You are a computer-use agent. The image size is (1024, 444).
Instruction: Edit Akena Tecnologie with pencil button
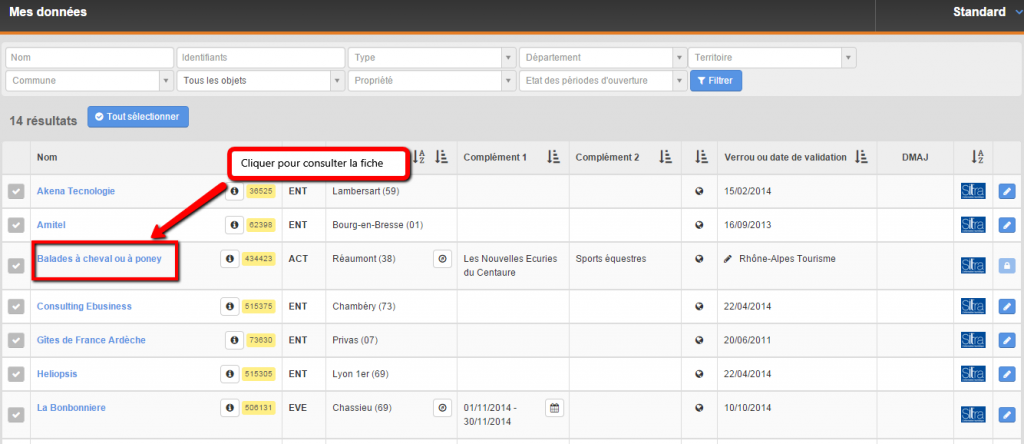1007,192
